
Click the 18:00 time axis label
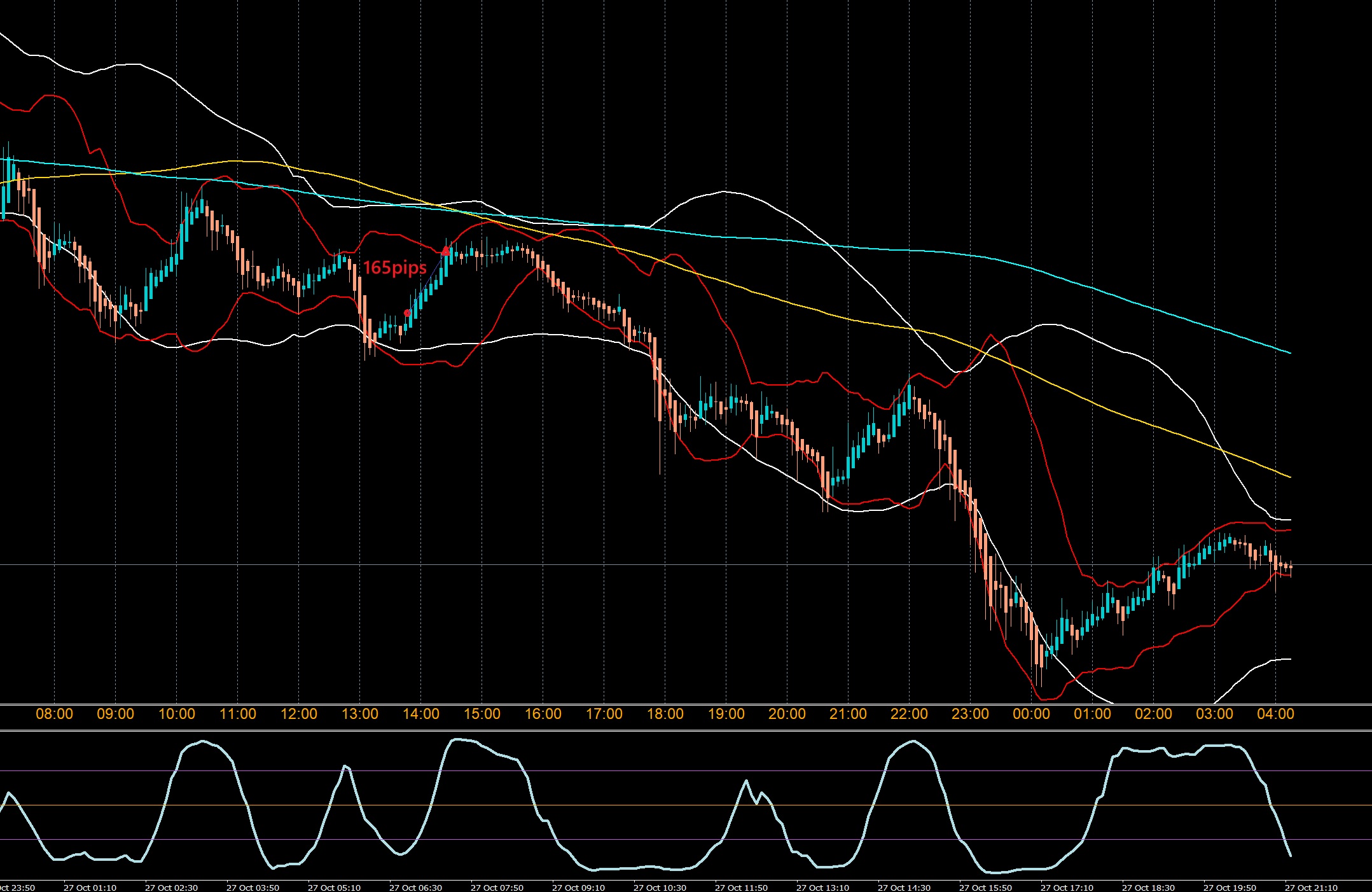pos(665,714)
